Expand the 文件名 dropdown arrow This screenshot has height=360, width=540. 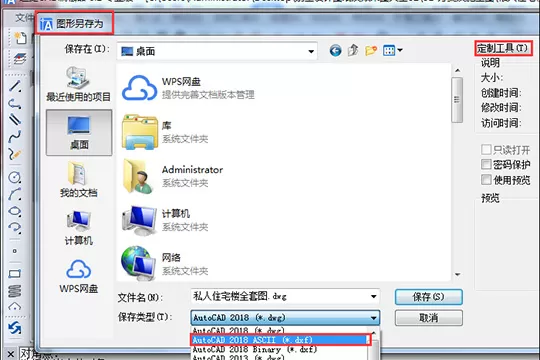(374, 297)
